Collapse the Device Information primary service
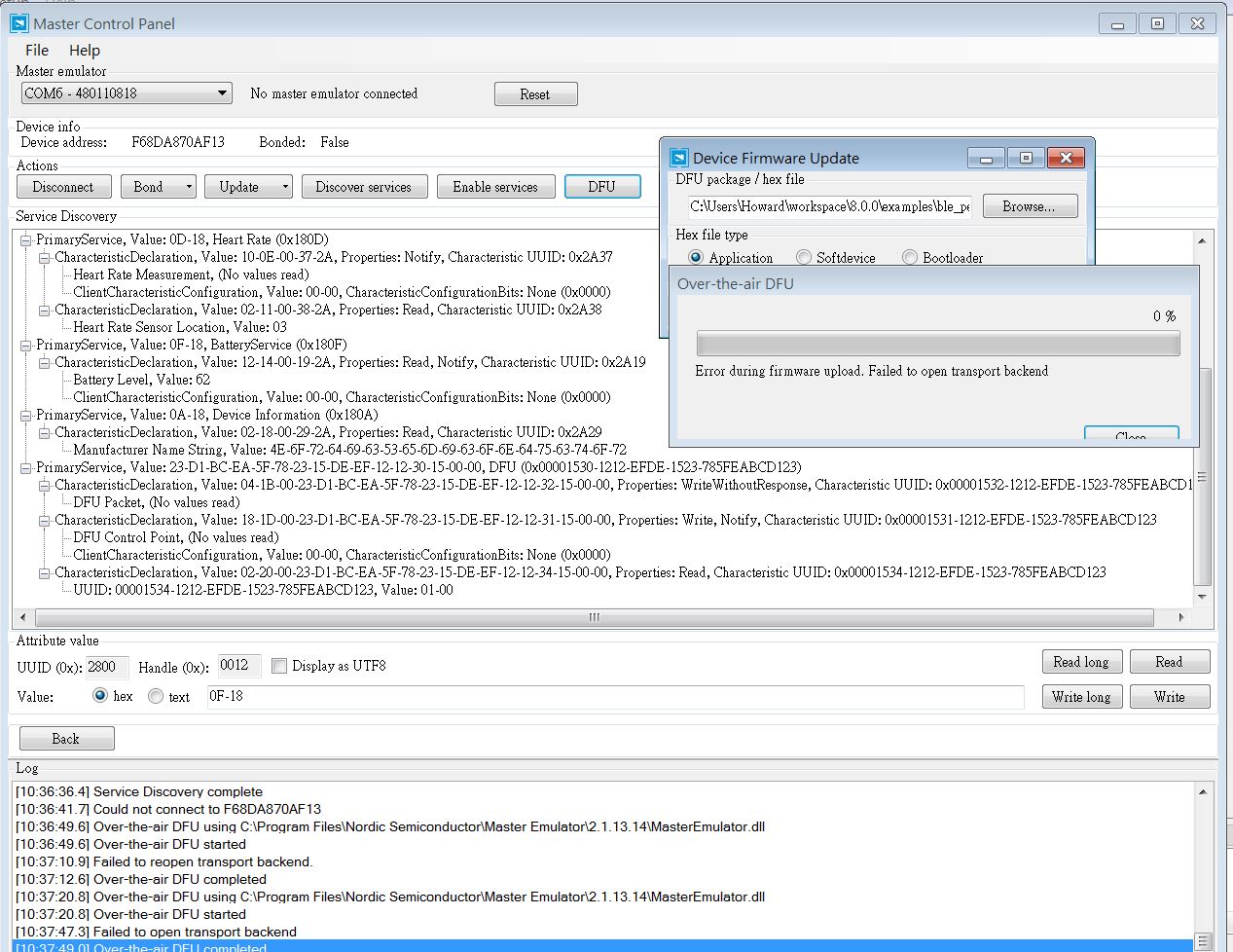 [26, 415]
